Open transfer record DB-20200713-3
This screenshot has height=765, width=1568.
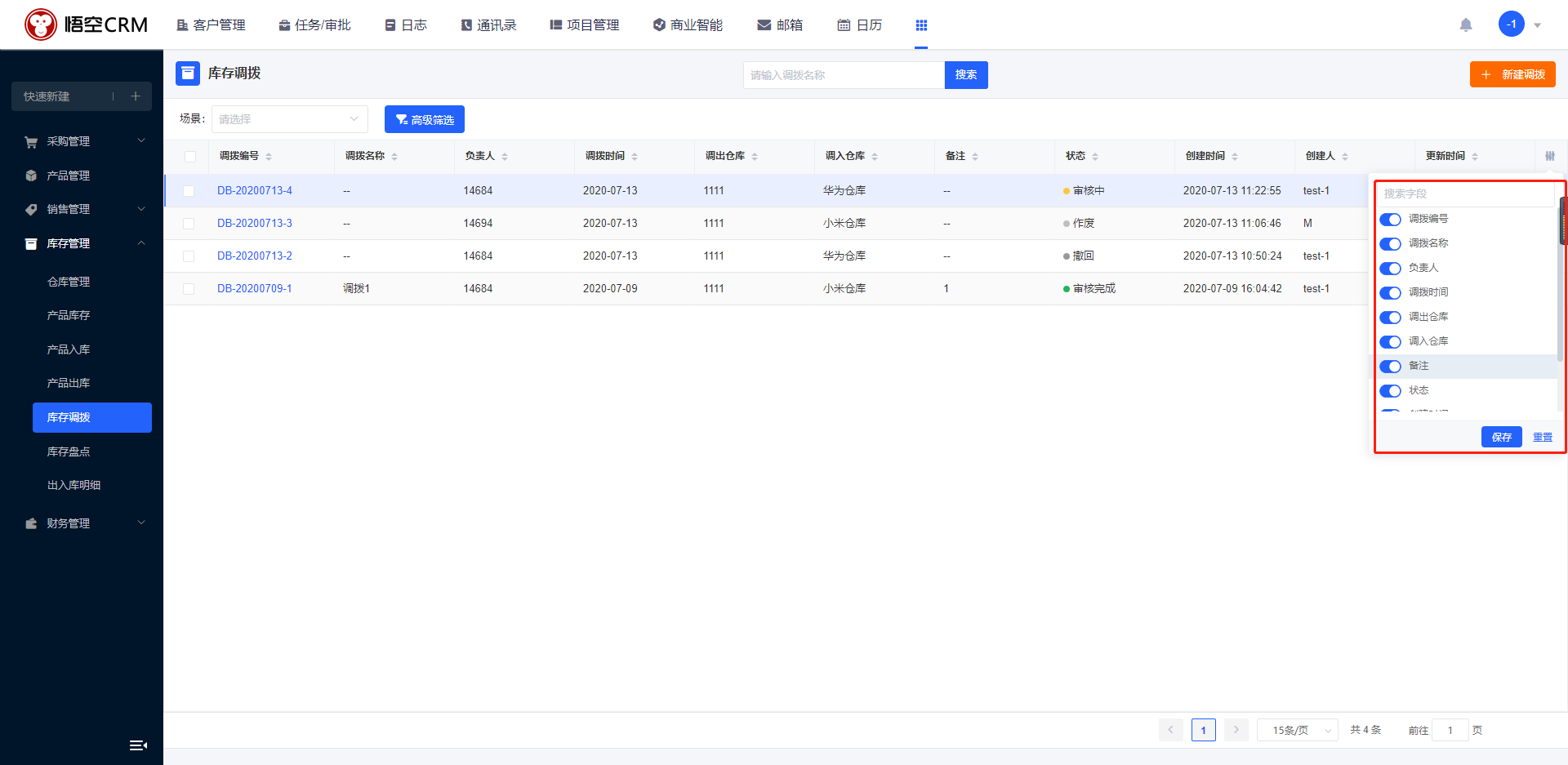(x=255, y=223)
